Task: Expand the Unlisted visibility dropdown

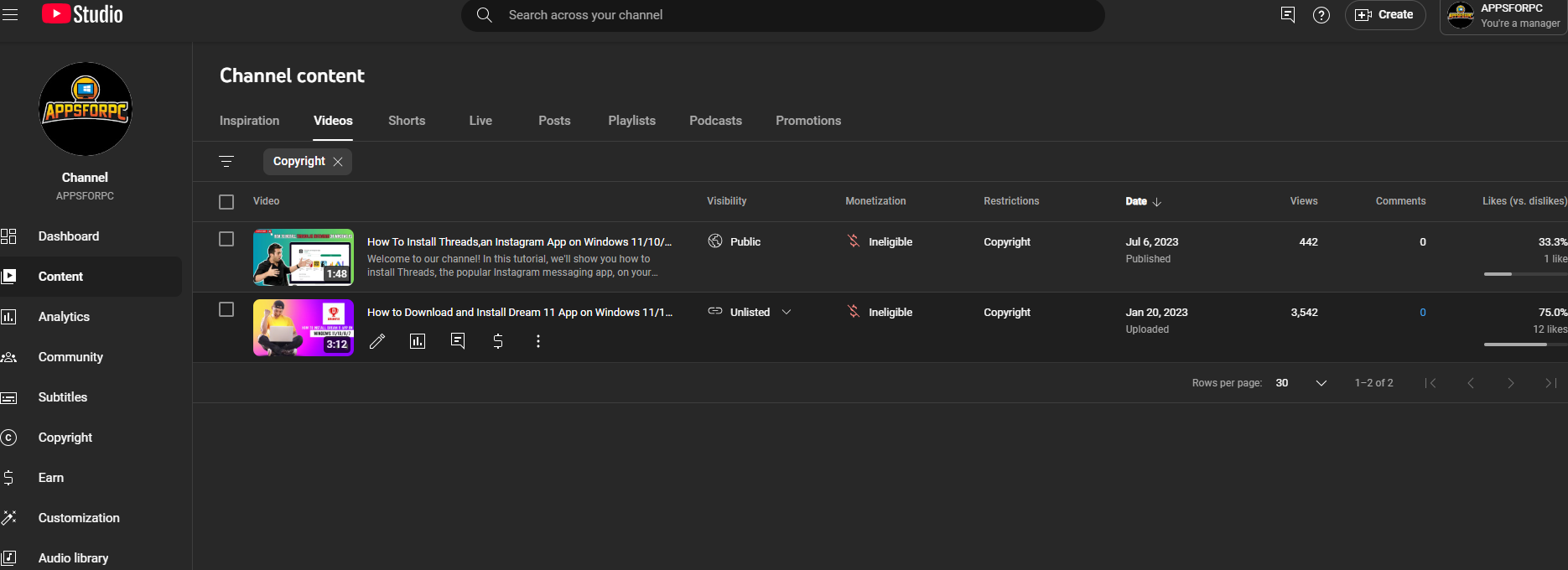Action: (787, 312)
